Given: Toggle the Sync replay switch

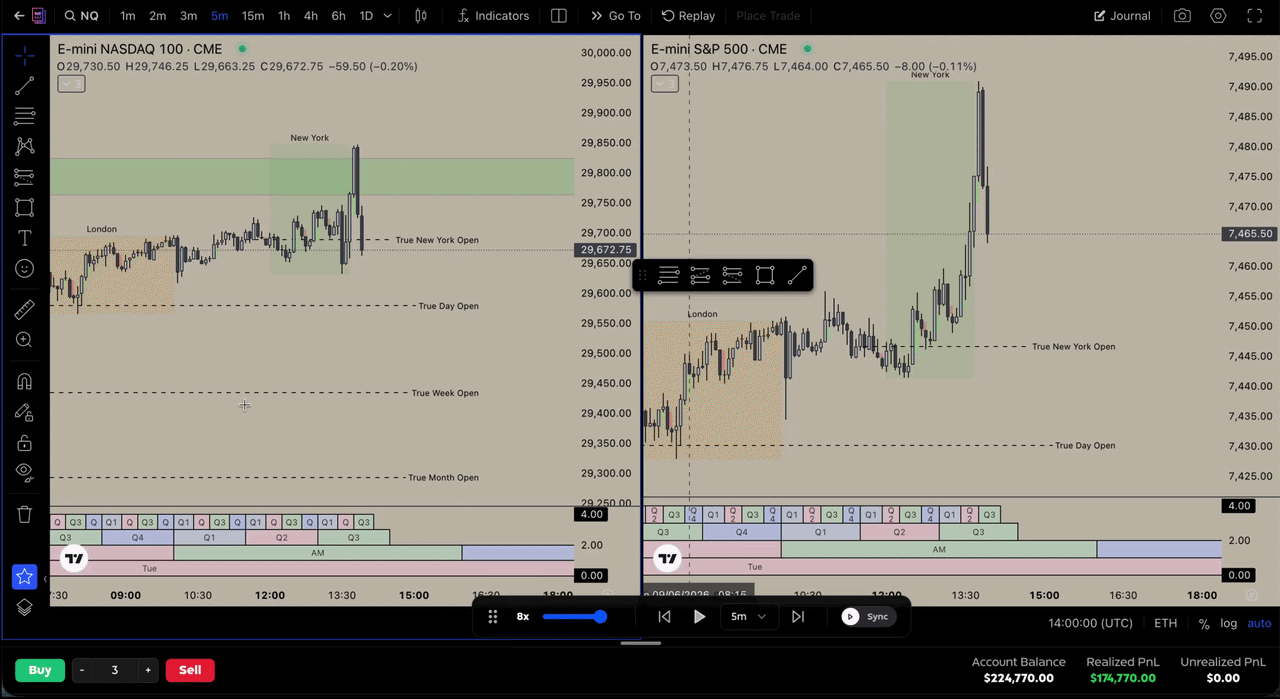Looking at the screenshot, I should point(866,616).
